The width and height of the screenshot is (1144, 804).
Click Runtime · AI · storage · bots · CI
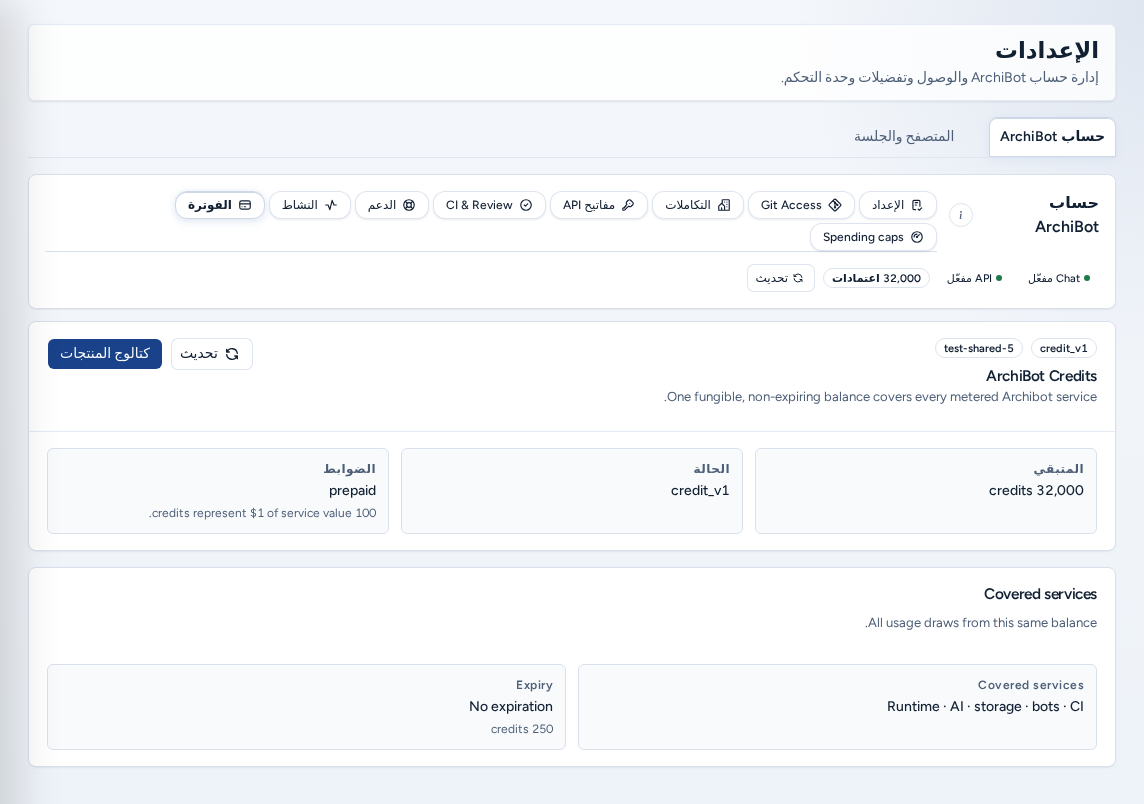pyautogui.click(x=985, y=706)
